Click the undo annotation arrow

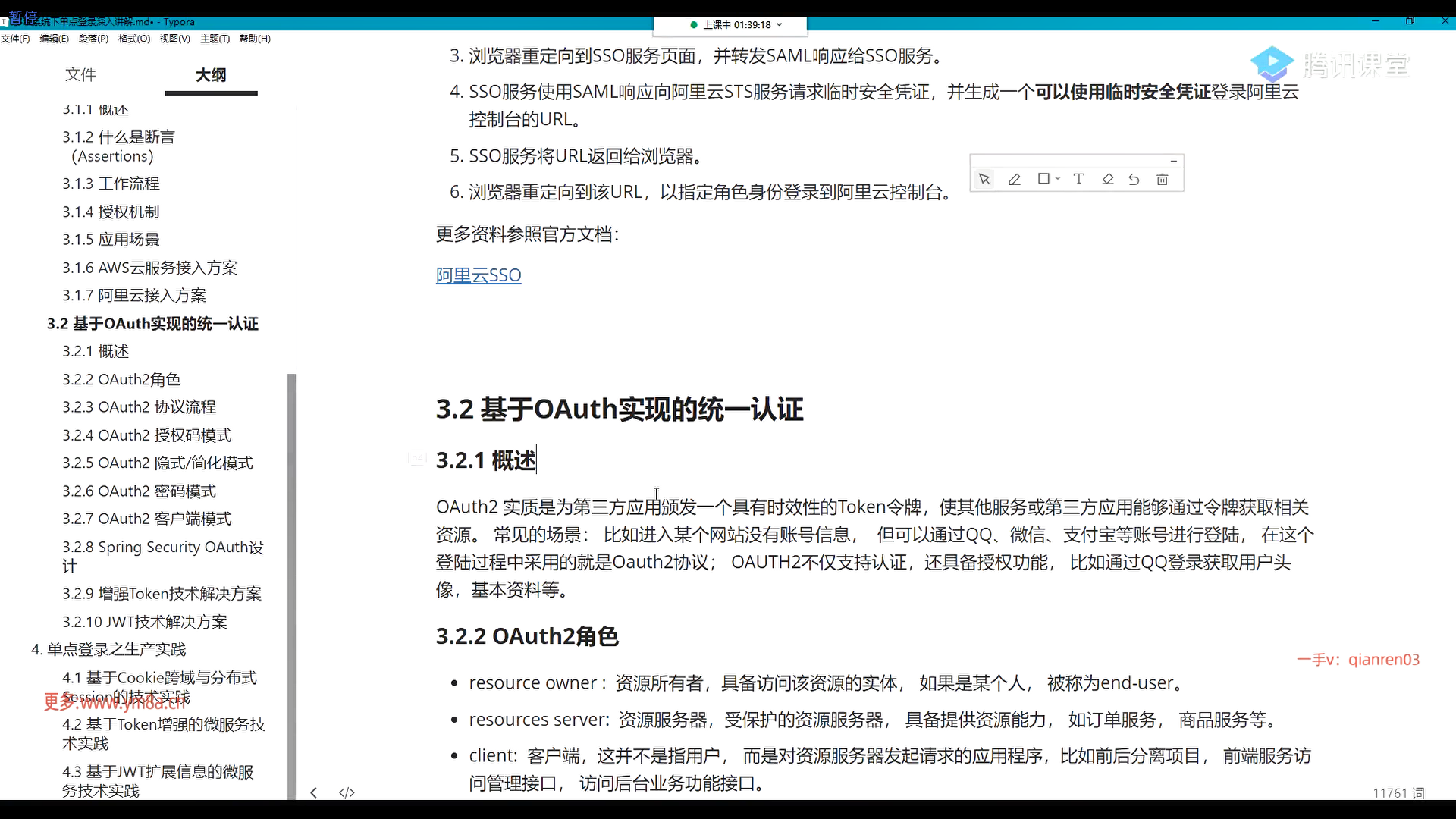pos(1134,180)
